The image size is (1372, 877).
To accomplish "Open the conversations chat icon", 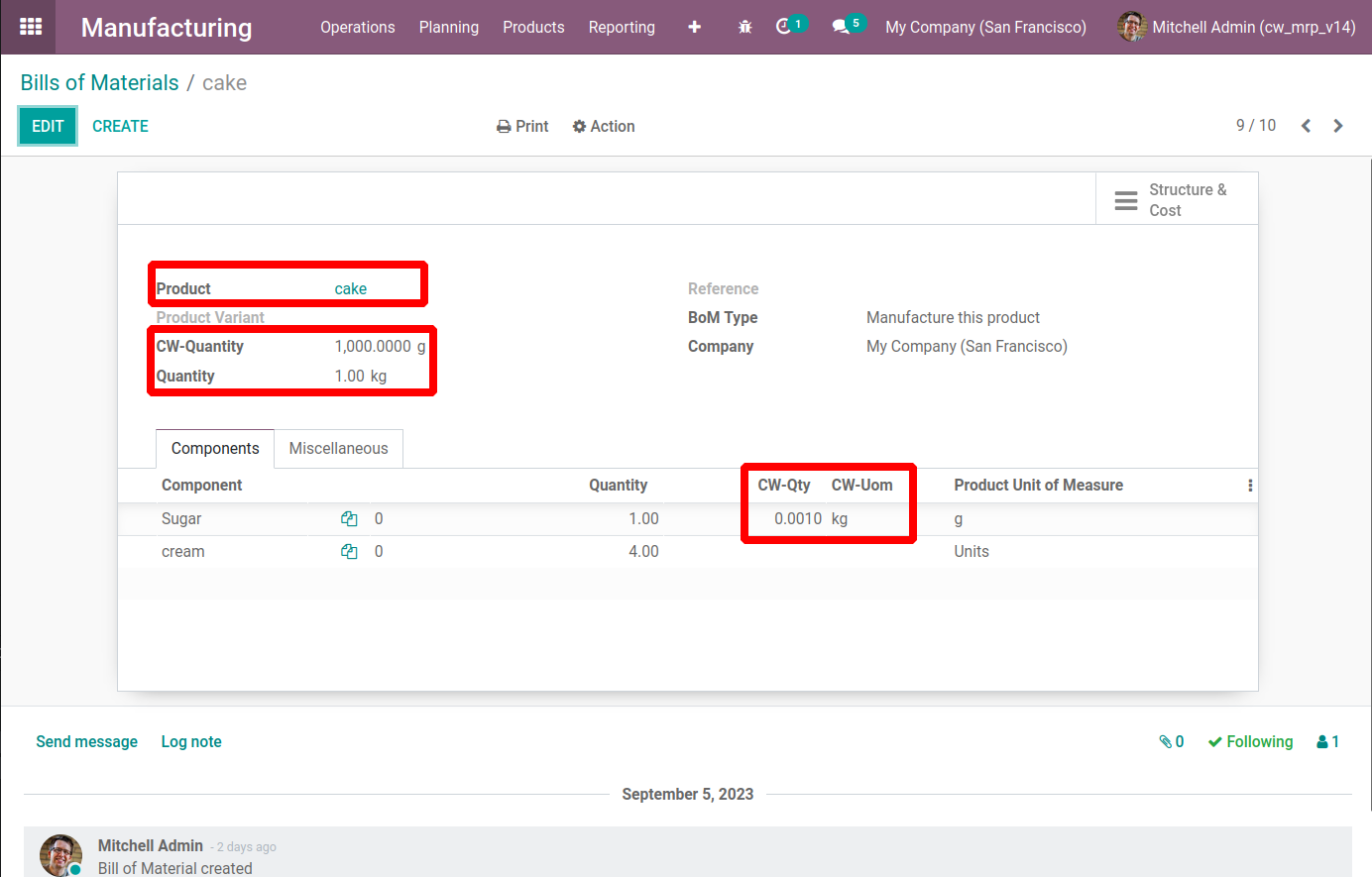I will tap(842, 27).
